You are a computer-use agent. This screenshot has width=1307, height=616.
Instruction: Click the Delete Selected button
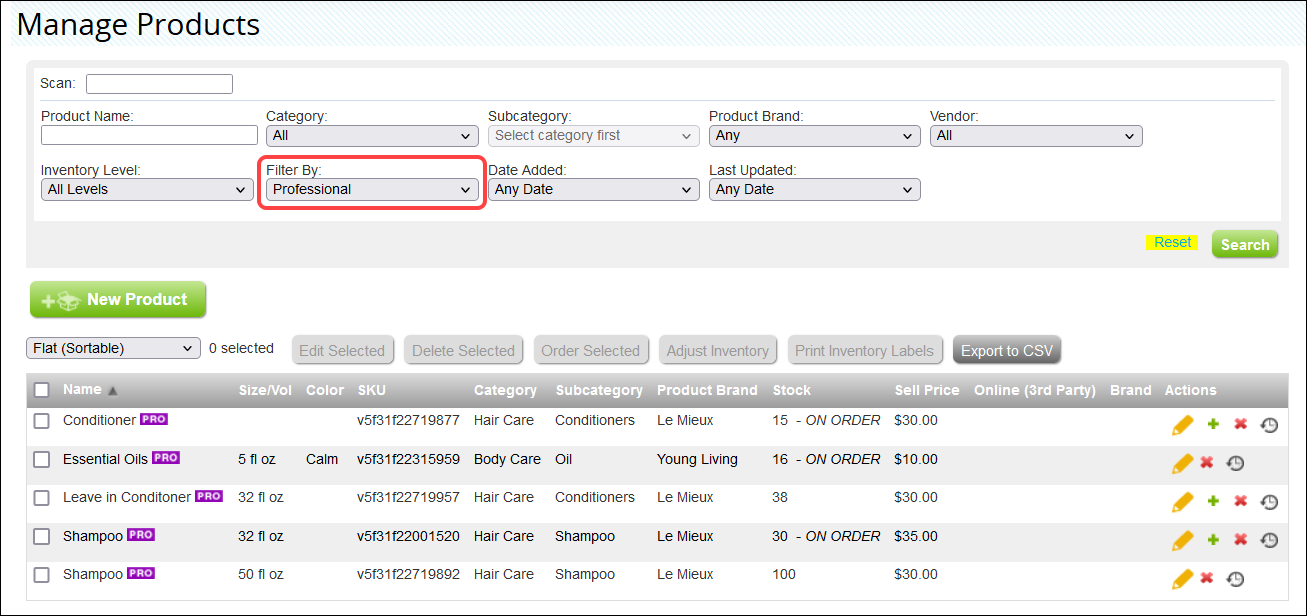click(463, 350)
